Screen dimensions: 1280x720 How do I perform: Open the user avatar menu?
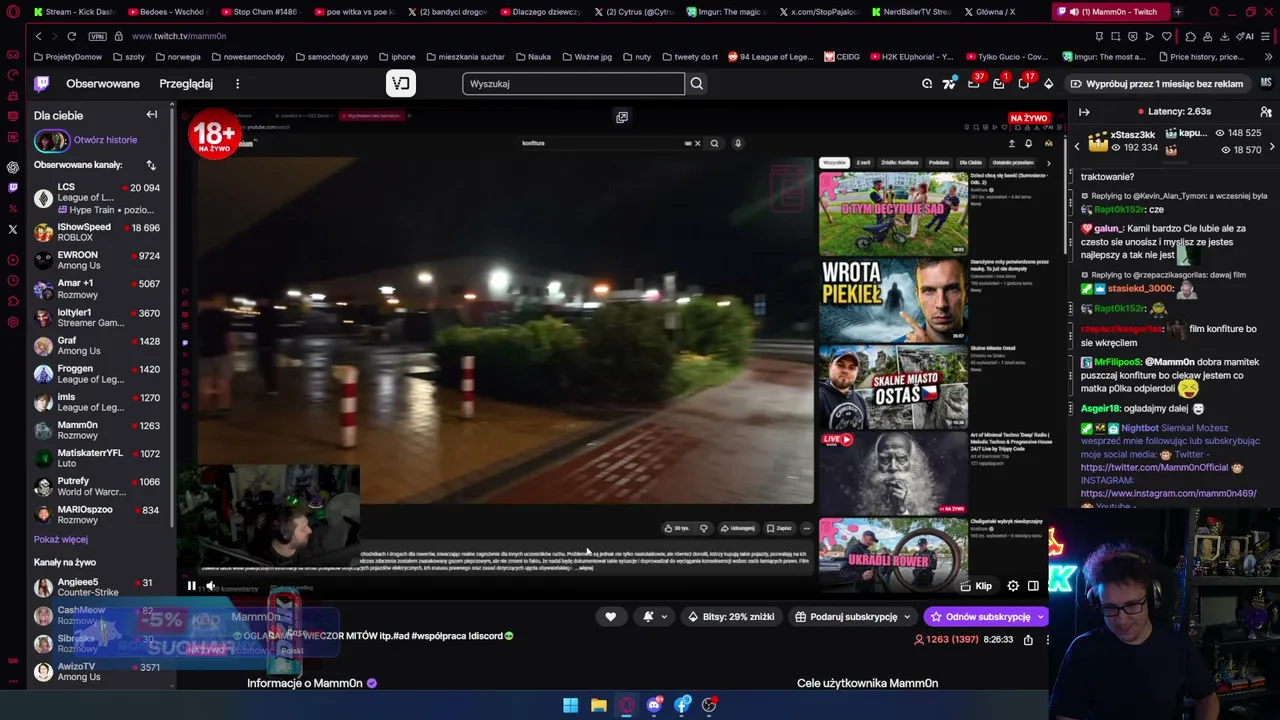(1266, 84)
